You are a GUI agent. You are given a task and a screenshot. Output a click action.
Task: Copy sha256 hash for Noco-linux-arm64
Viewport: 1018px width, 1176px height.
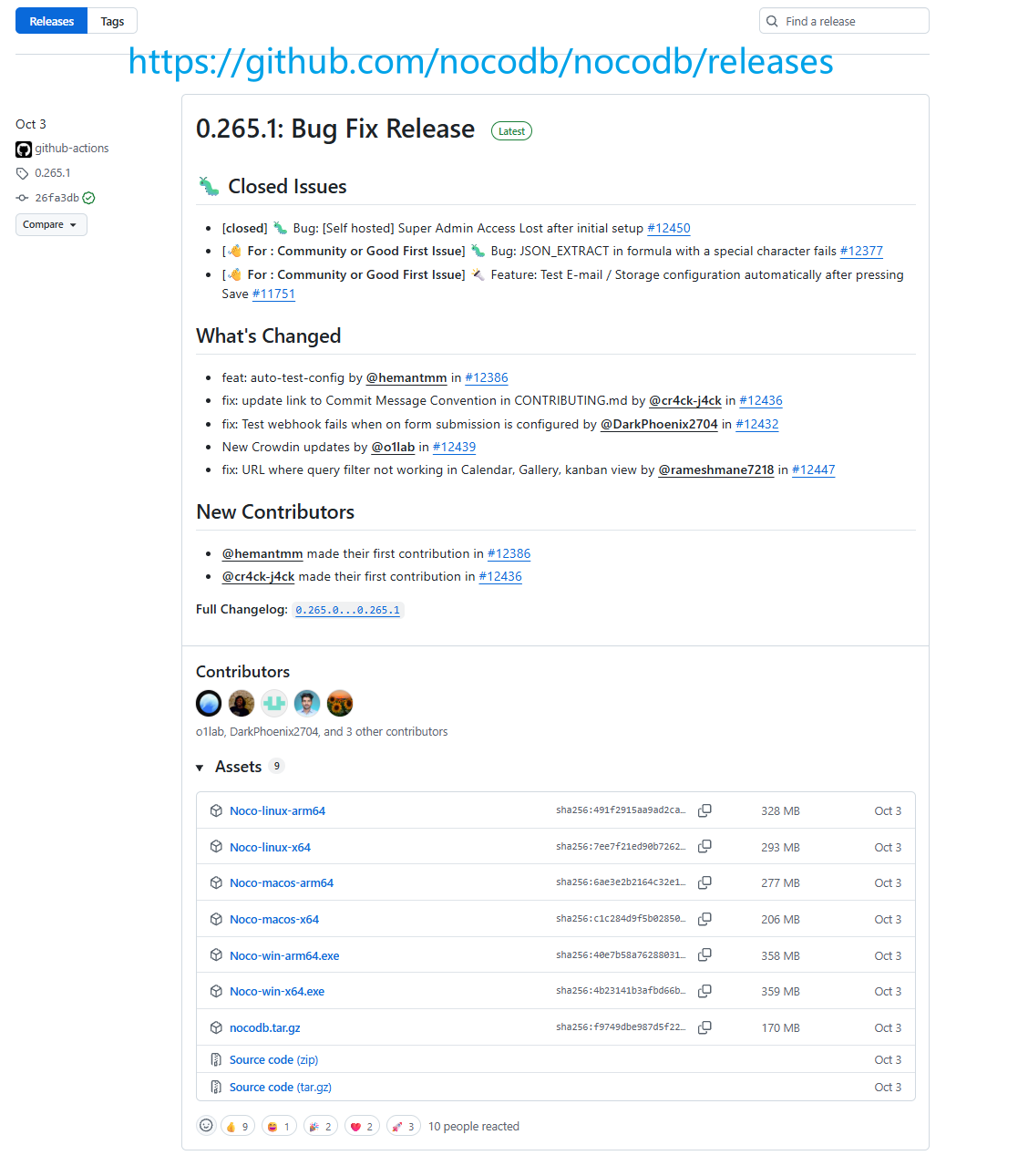click(x=704, y=810)
